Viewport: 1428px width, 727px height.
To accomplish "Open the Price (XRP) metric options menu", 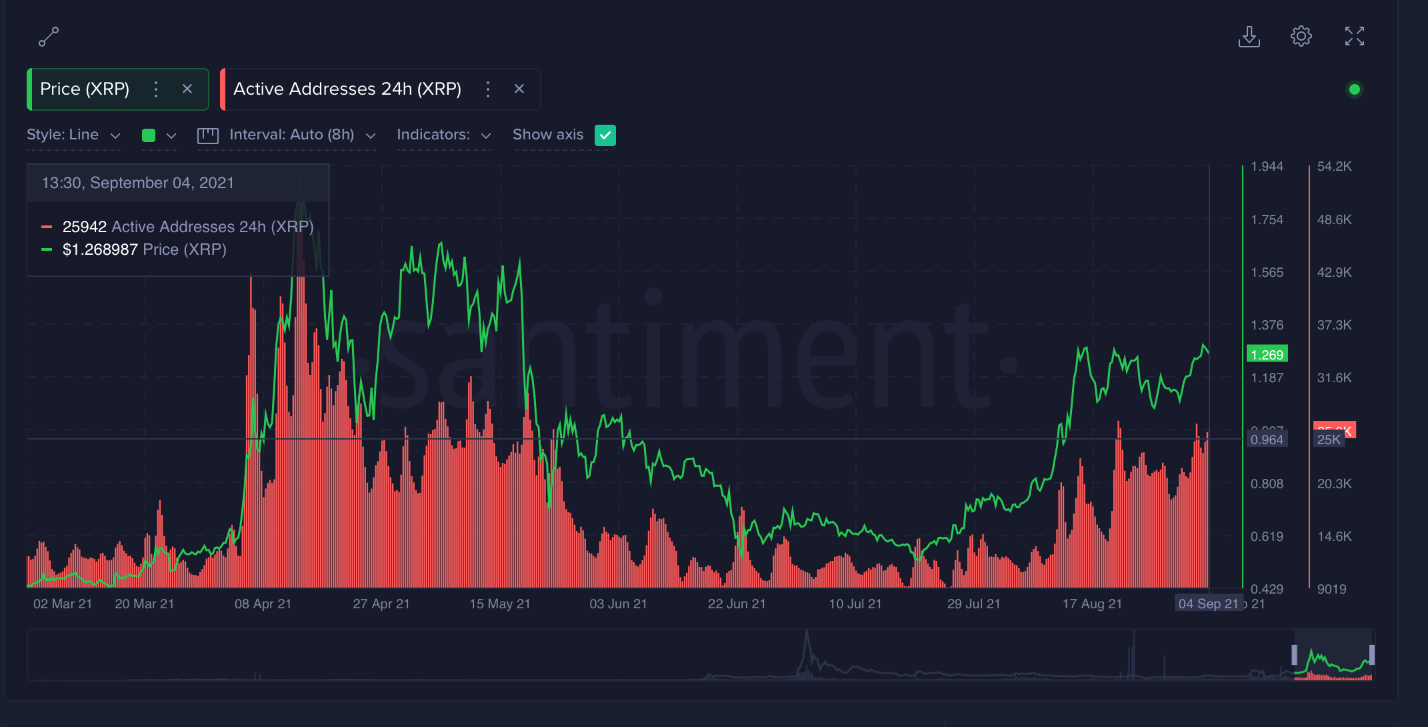I will coord(155,89).
